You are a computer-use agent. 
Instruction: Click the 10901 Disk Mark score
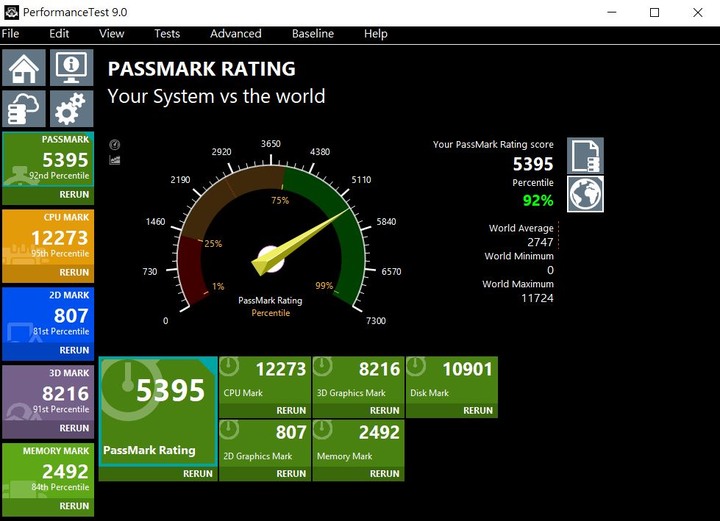[x=467, y=369]
